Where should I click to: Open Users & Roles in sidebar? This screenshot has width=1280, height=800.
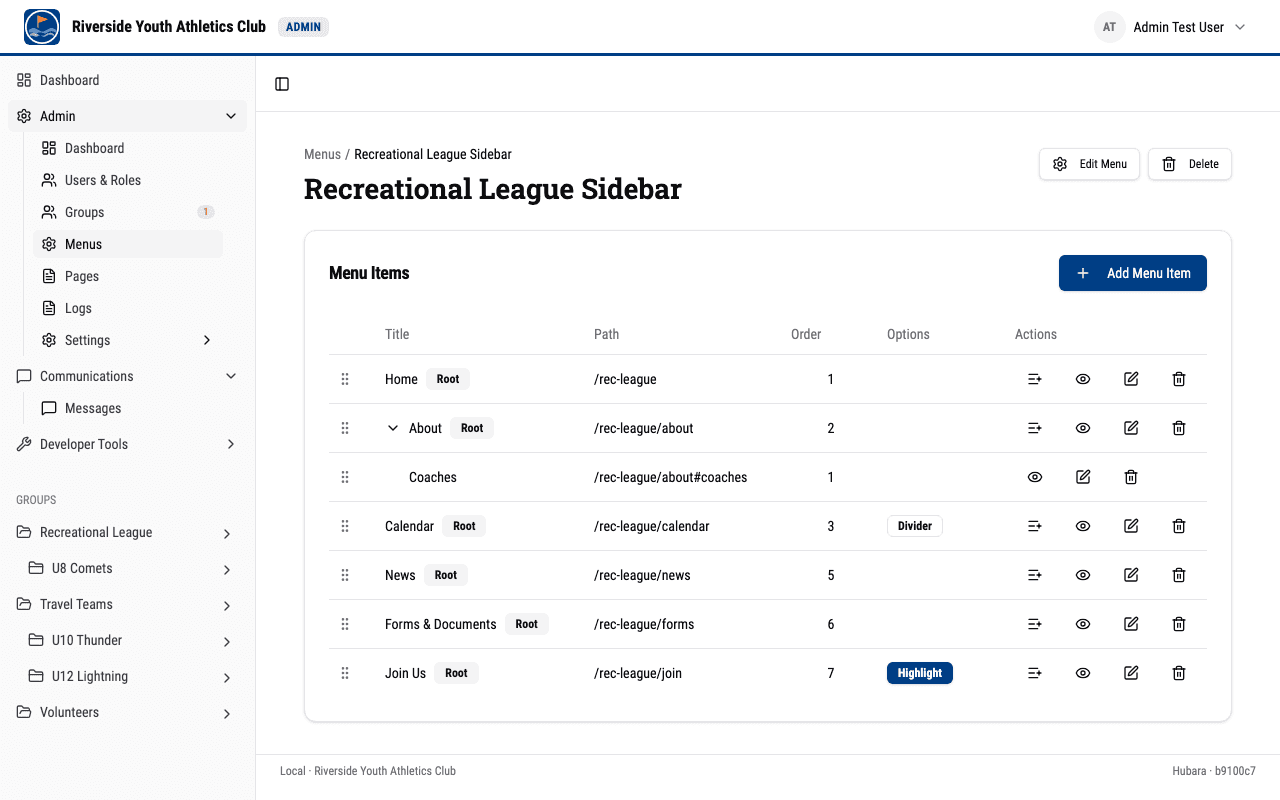point(128,180)
